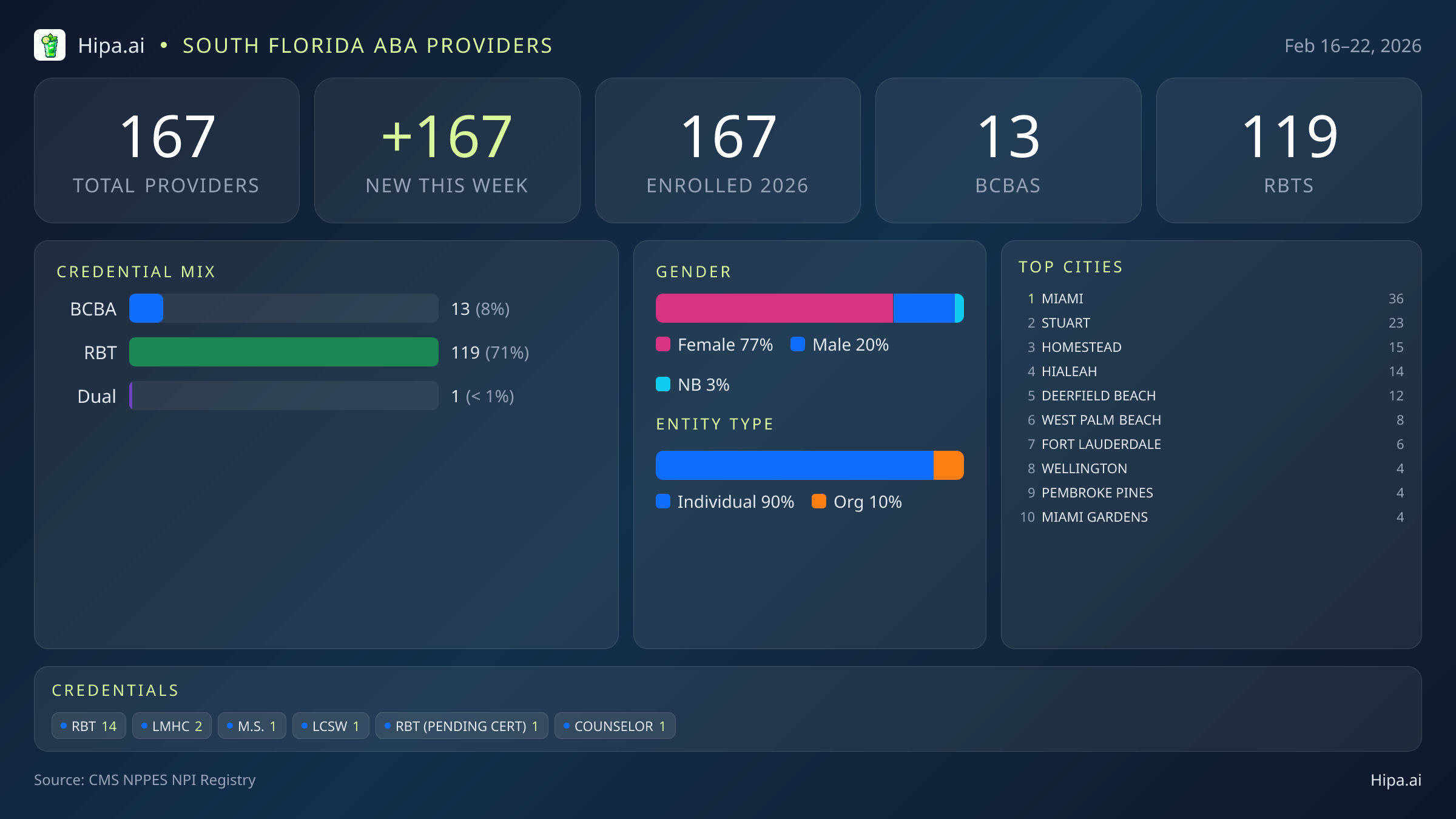Click the green RBT 71% progress bar

point(283,352)
